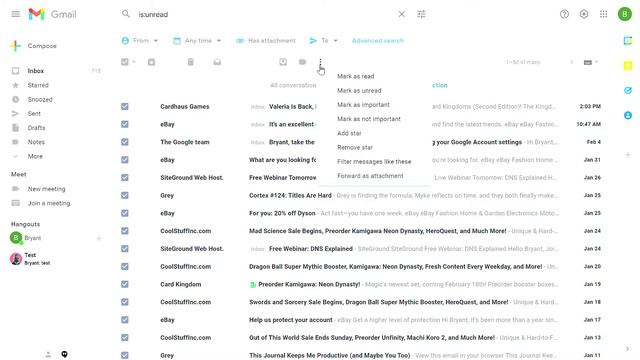Open the select-all dropdown arrow
This screenshot has width=640, height=360.
pos(134,62)
